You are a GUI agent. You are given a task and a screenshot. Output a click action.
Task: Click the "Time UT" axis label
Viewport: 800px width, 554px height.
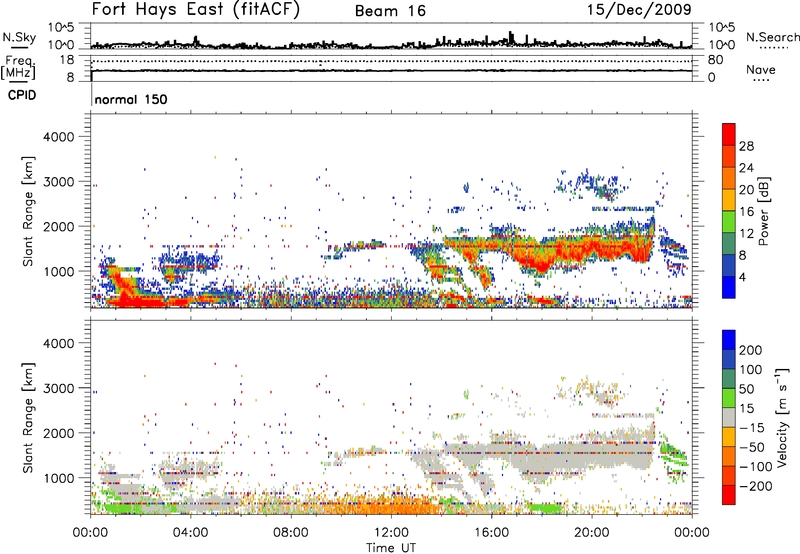point(391,548)
